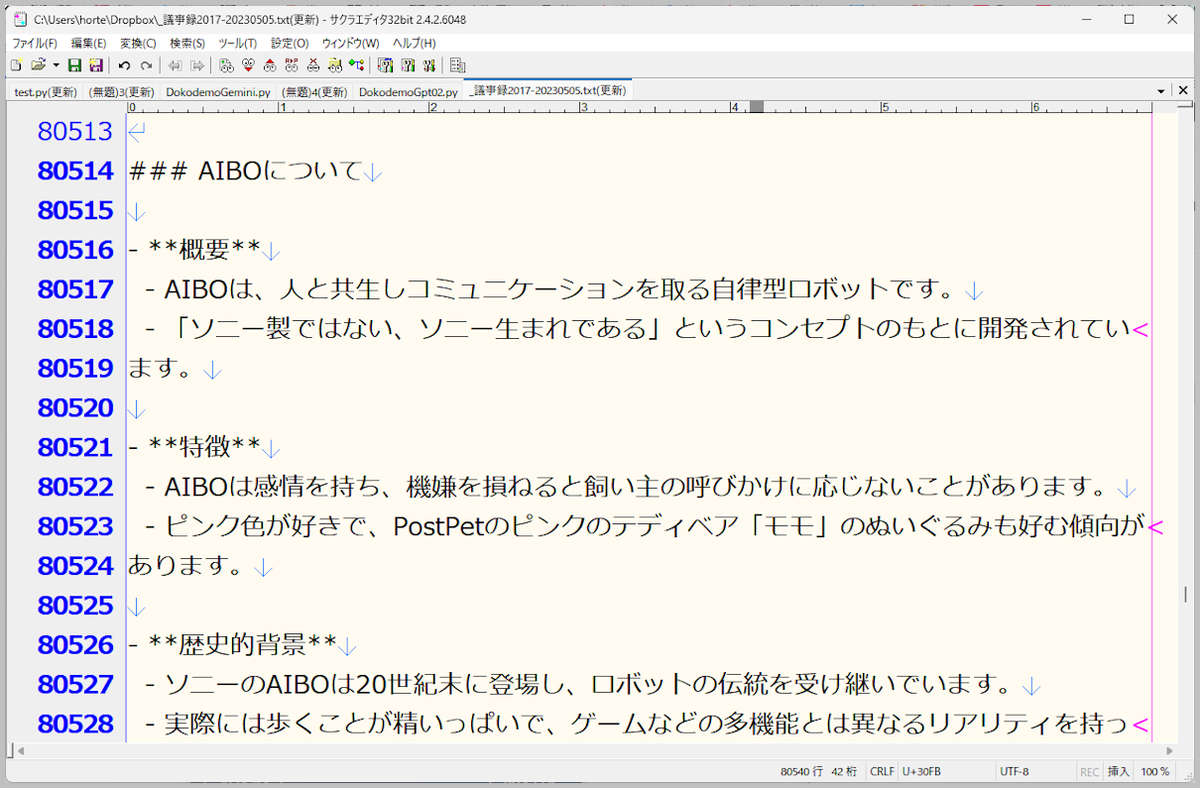
Task: Save the file with green floppy icon
Action: pos(74,65)
